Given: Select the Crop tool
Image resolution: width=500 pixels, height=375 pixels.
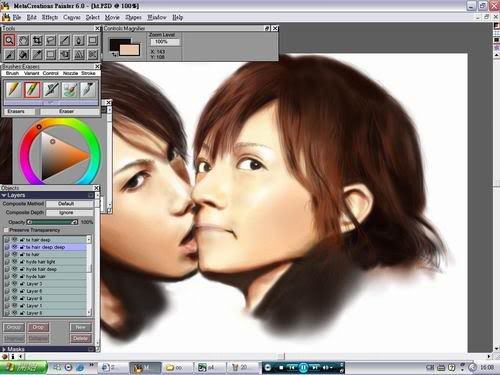Looking at the screenshot, I should click(37, 41).
